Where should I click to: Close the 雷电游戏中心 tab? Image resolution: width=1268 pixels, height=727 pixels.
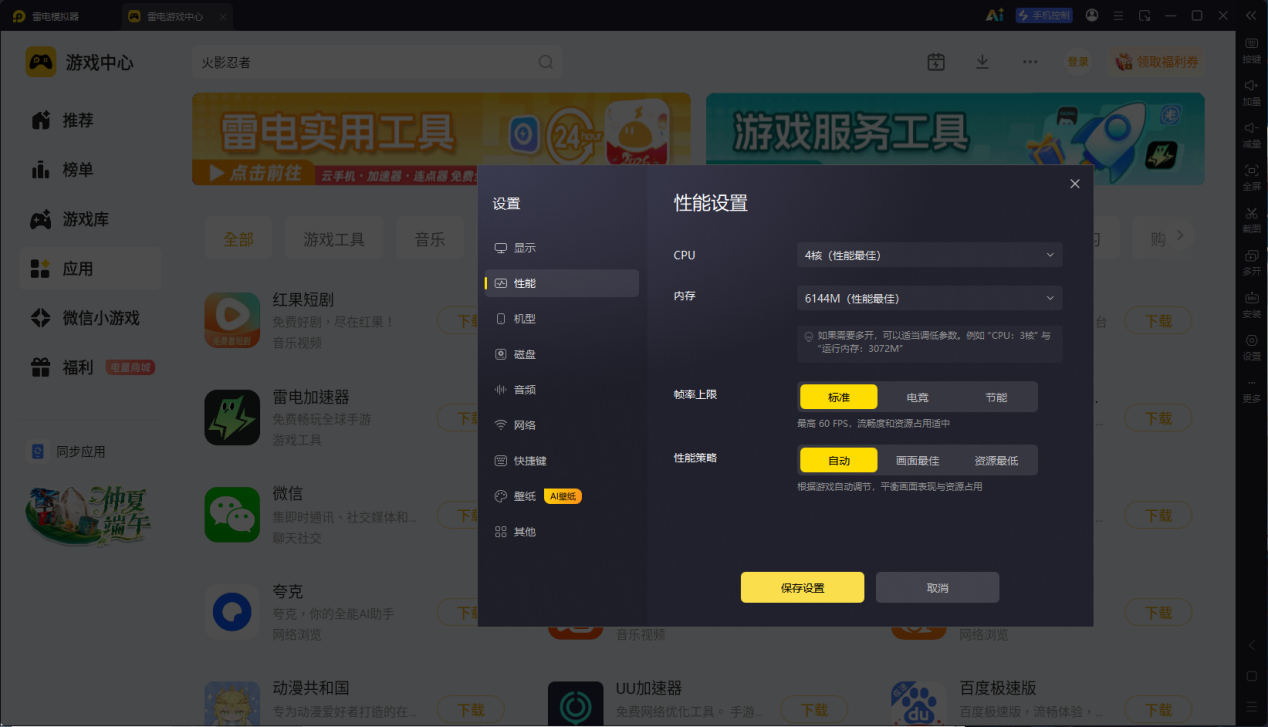pyautogui.click(x=222, y=17)
